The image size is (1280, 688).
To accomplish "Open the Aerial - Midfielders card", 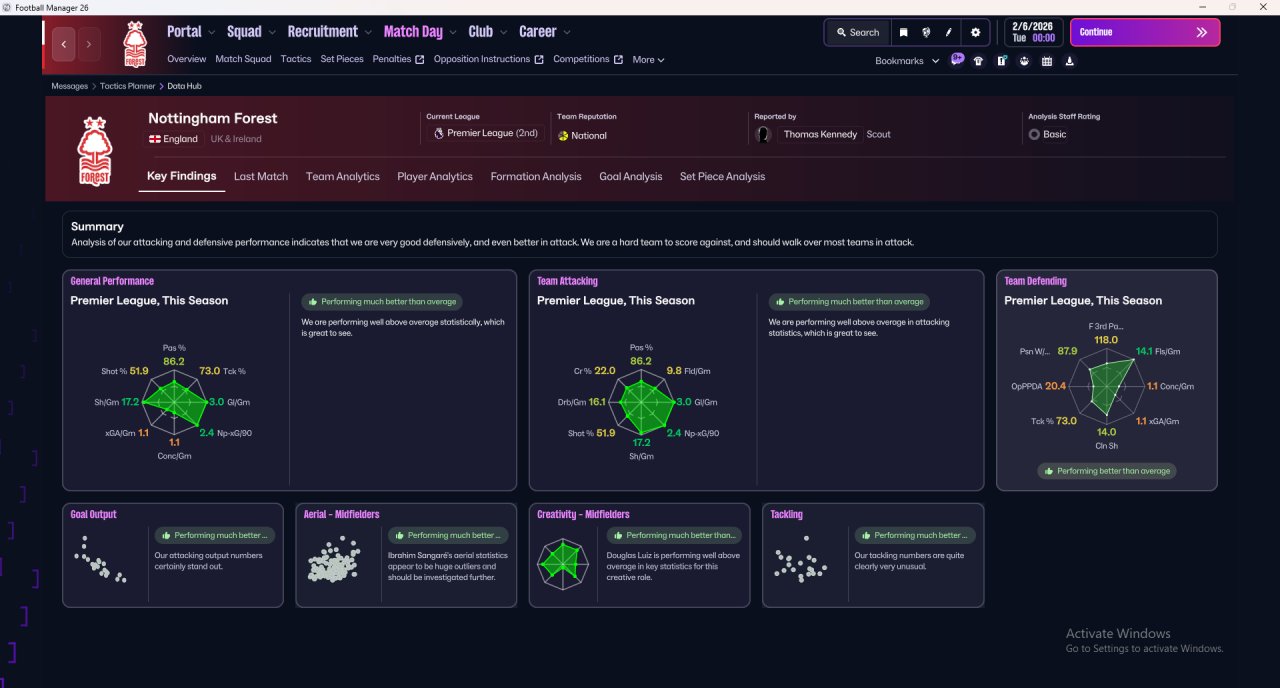I will pyautogui.click(x=406, y=555).
